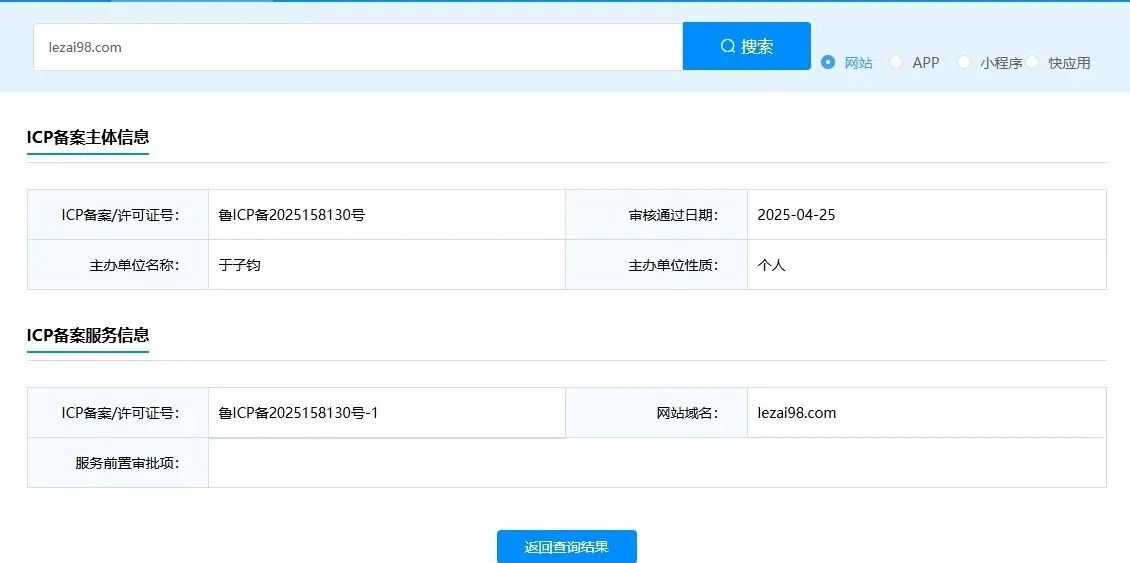Viewport: 1130px width, 563px height.
Task: Choose the 小程序 radio option
Action: [964, 62]
